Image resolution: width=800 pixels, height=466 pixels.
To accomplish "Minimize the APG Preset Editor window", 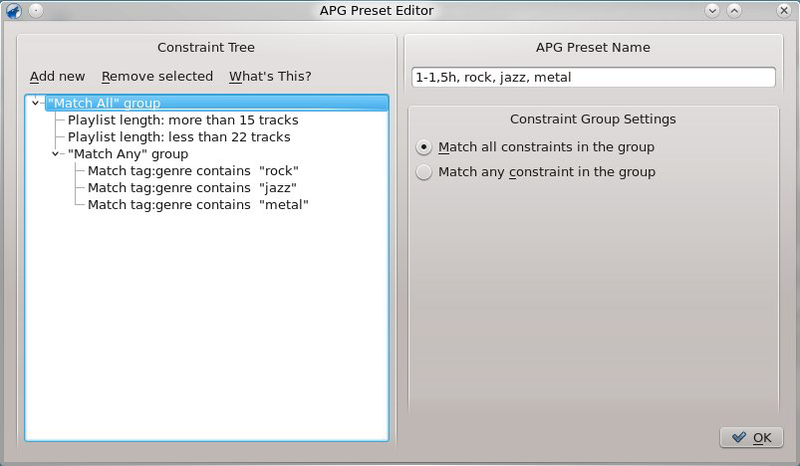I will (713, 11).
